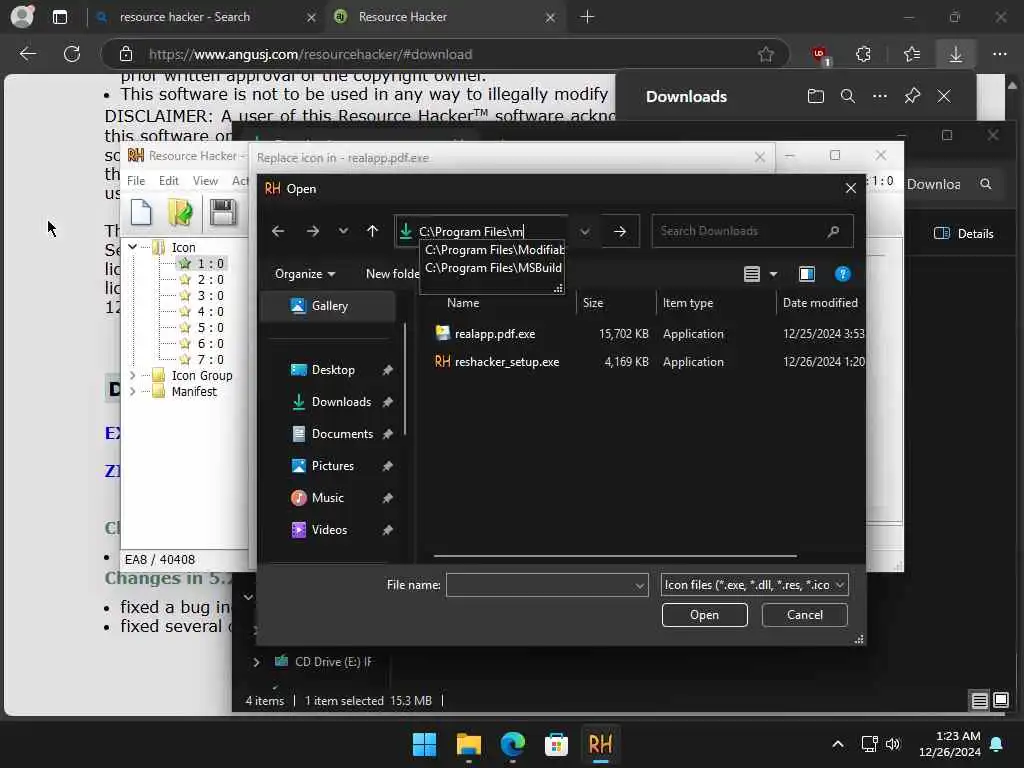Sort by Date modified column header
This screenshot has width=1024, height=768.
click(x=820, y=303)
